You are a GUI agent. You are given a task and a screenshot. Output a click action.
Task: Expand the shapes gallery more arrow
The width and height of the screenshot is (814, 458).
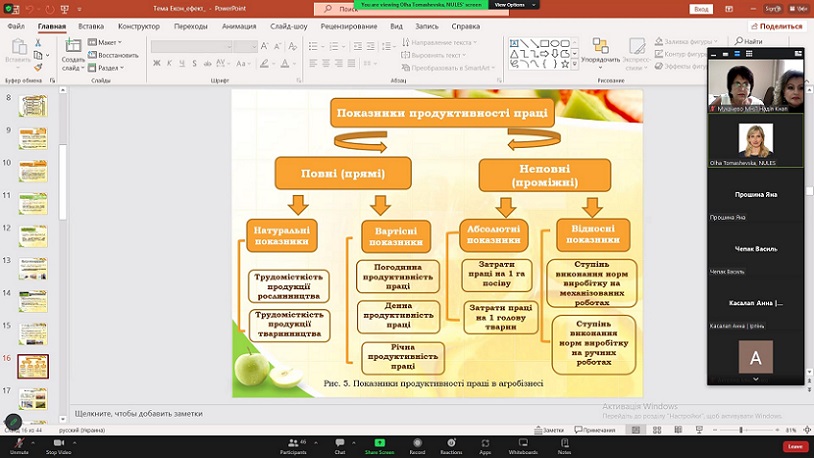(575, 65)
